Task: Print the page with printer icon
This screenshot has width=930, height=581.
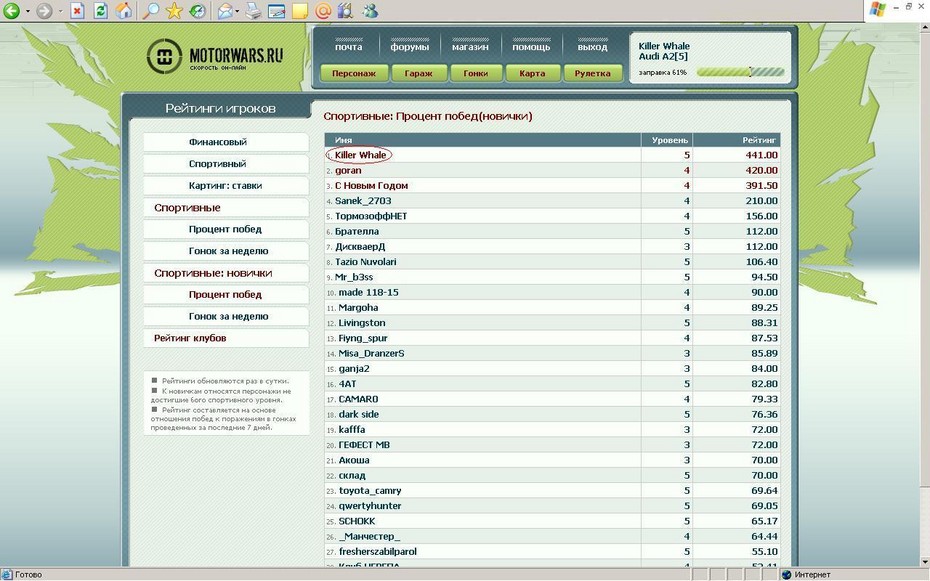Action: coord(253,11)
